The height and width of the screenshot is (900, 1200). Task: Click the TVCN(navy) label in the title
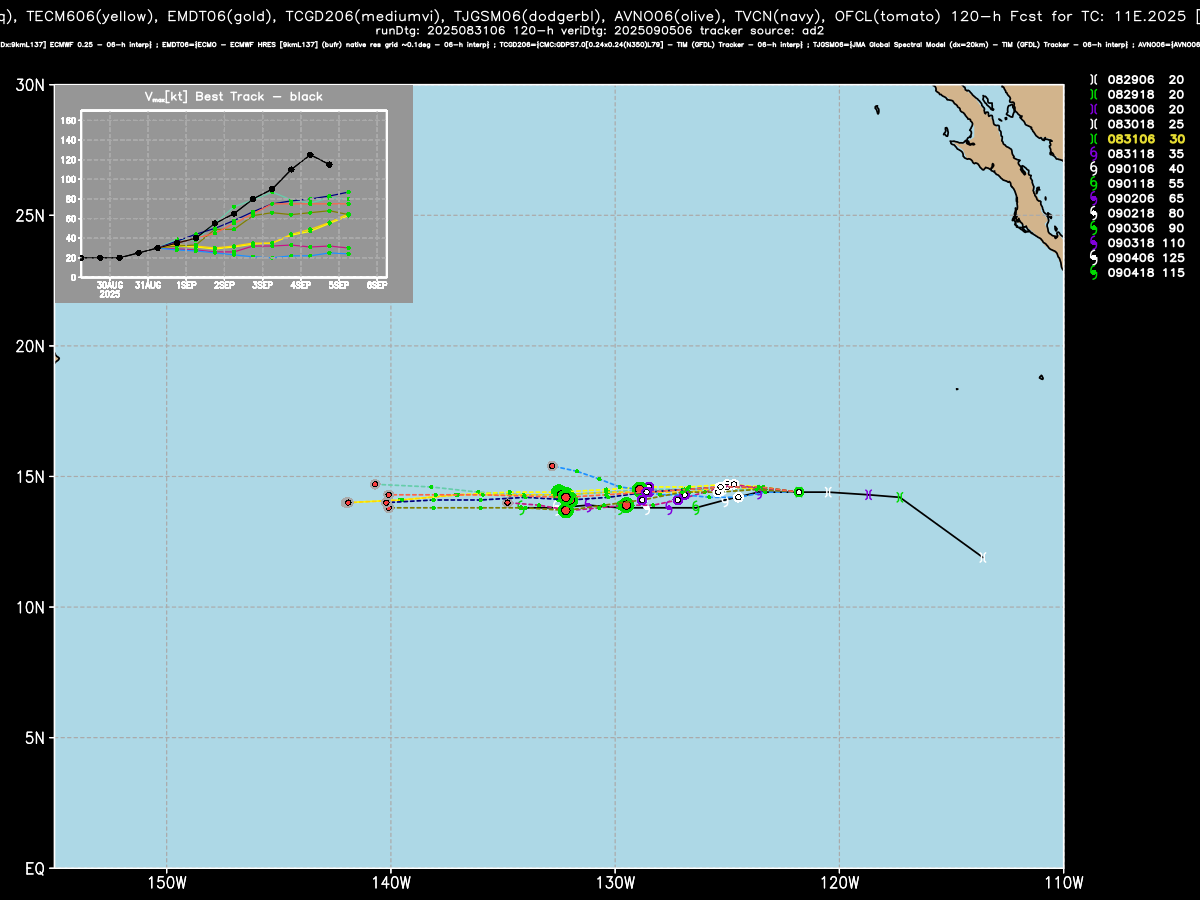point(778,14)
